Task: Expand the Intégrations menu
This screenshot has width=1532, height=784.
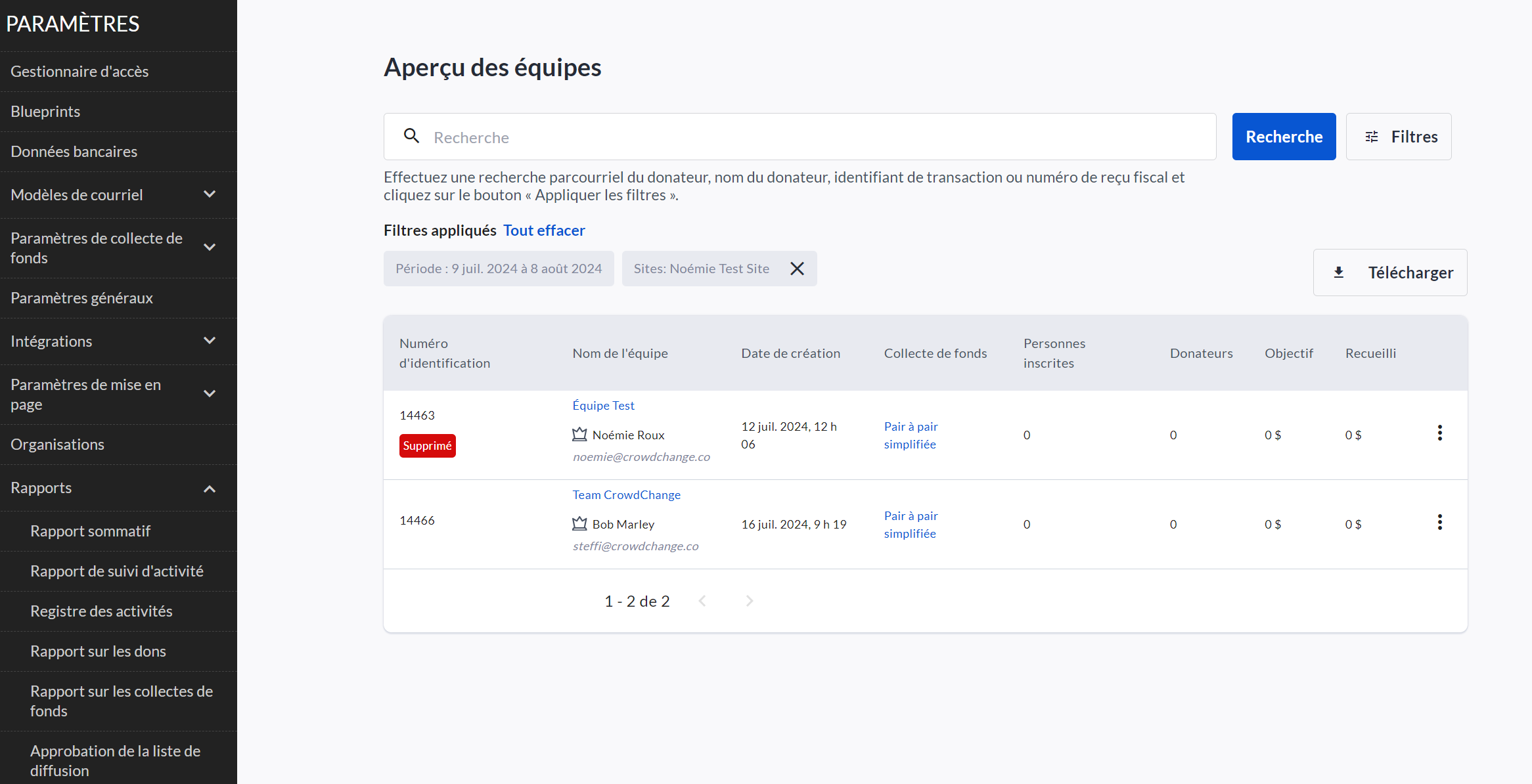Action: [x=210, y=341]
